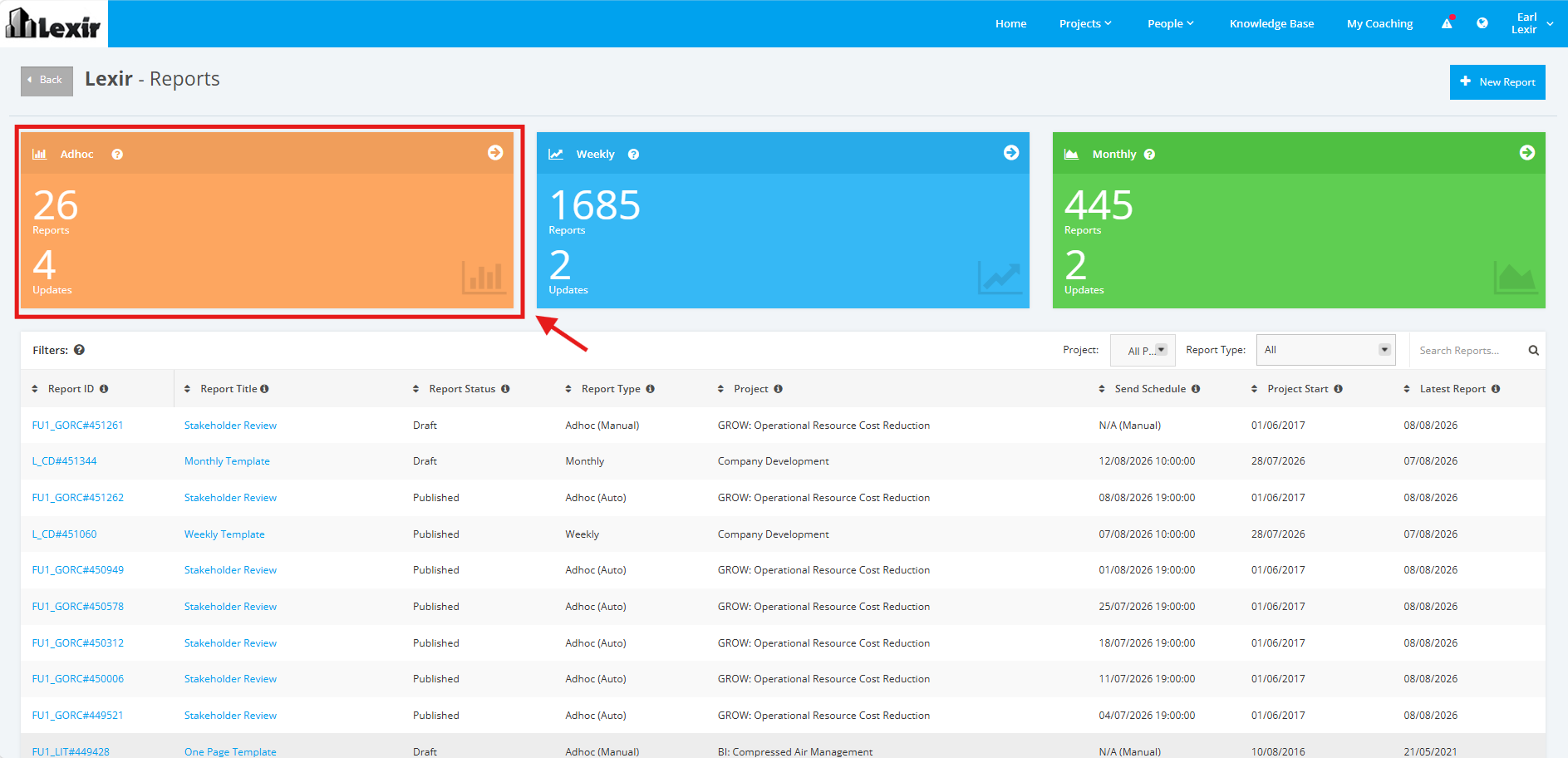Click the search magnifier icon
Image resolution: width=1568 pixels, height=758 pixels.
point(1534,351)
